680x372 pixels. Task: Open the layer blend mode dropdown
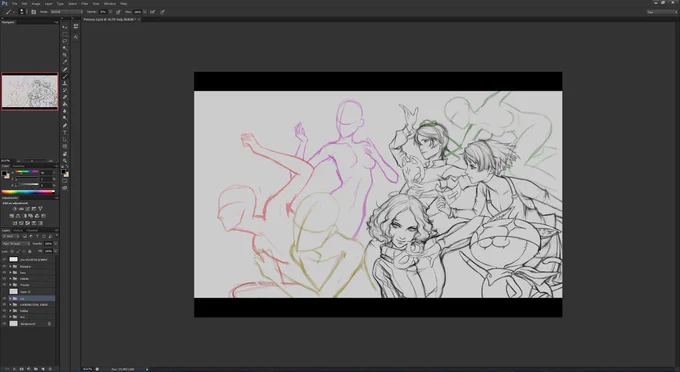16,243
